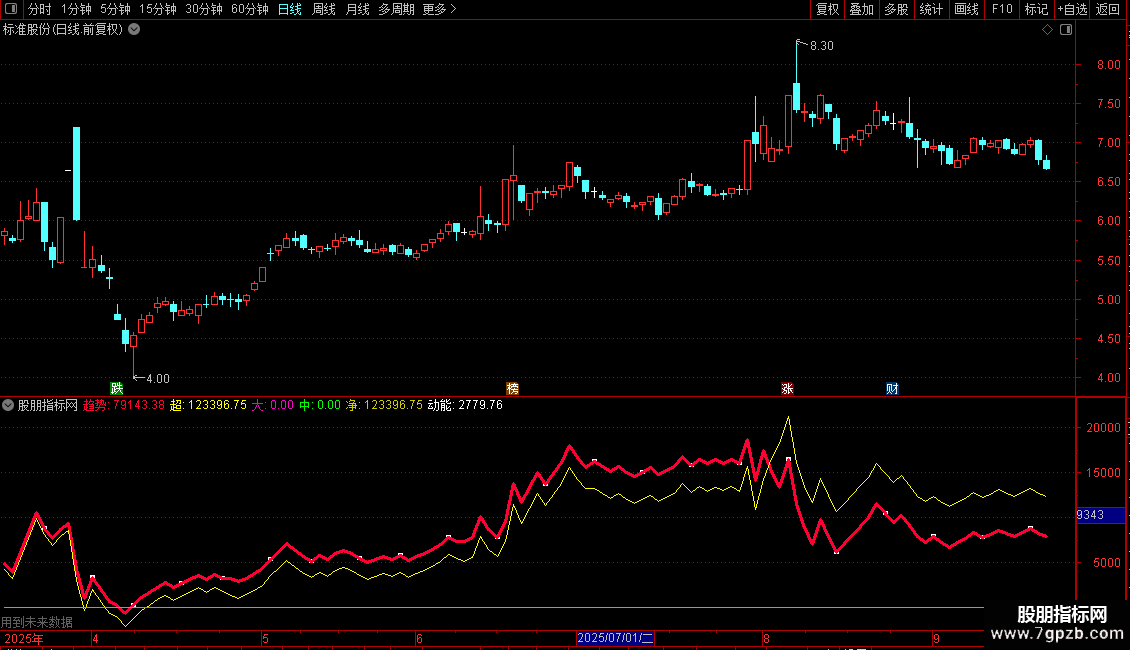Open the 涨 event marker

click(787, 388)
